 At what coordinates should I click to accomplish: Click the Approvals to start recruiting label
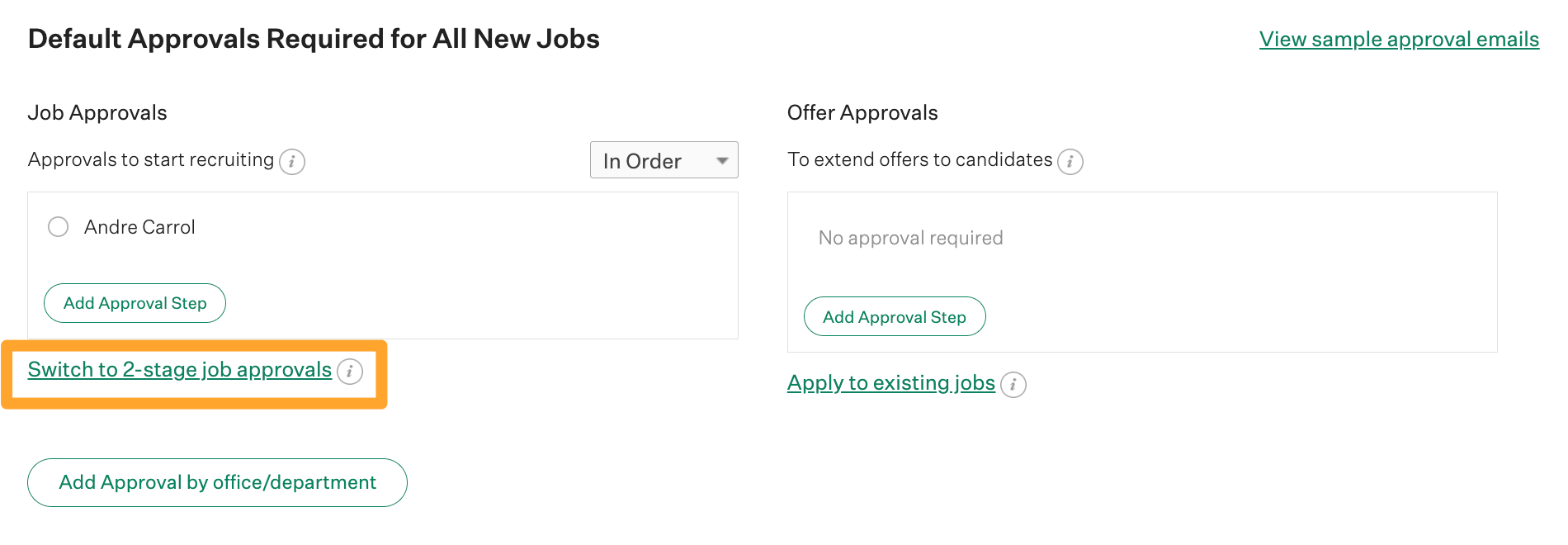[151, 160]
